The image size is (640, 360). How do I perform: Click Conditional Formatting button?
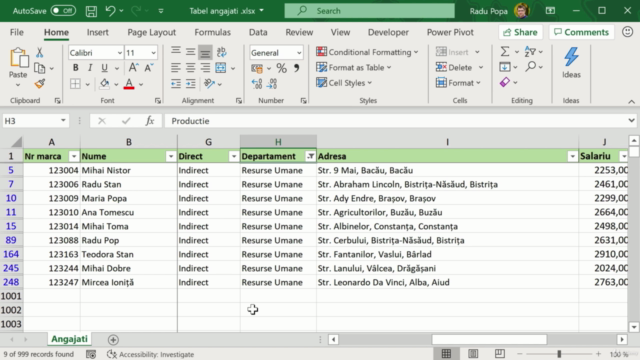367,52
